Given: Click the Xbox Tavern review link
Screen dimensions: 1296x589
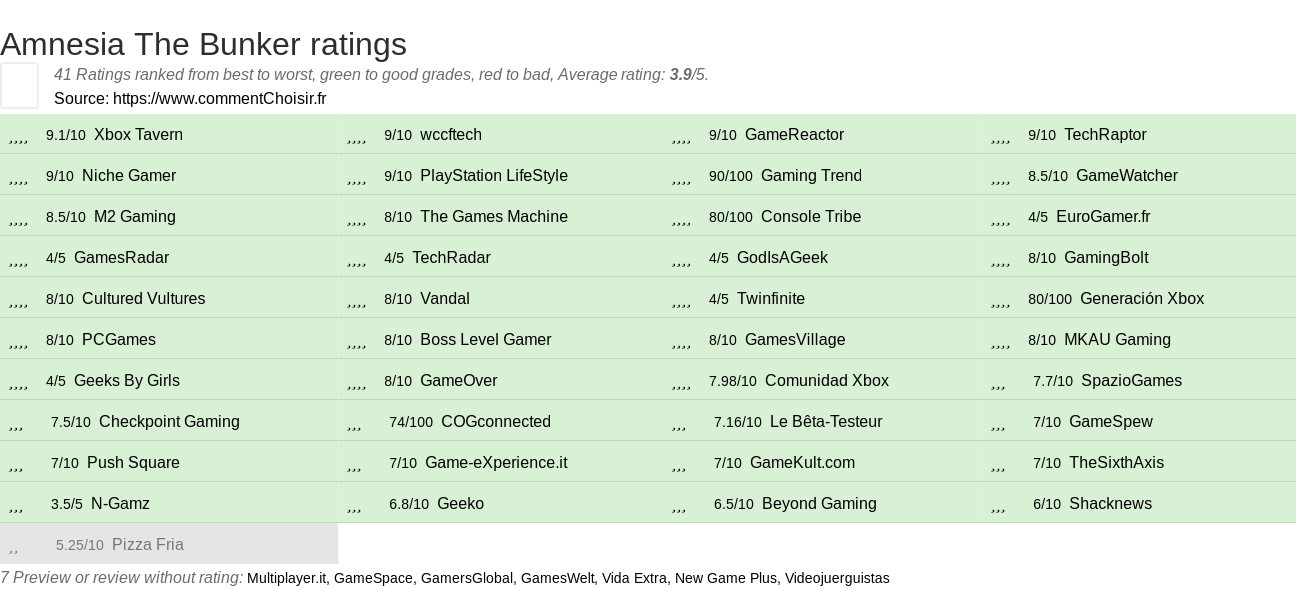Looking at the screenshot, I should pyautogui.click(x=138, y=135).
